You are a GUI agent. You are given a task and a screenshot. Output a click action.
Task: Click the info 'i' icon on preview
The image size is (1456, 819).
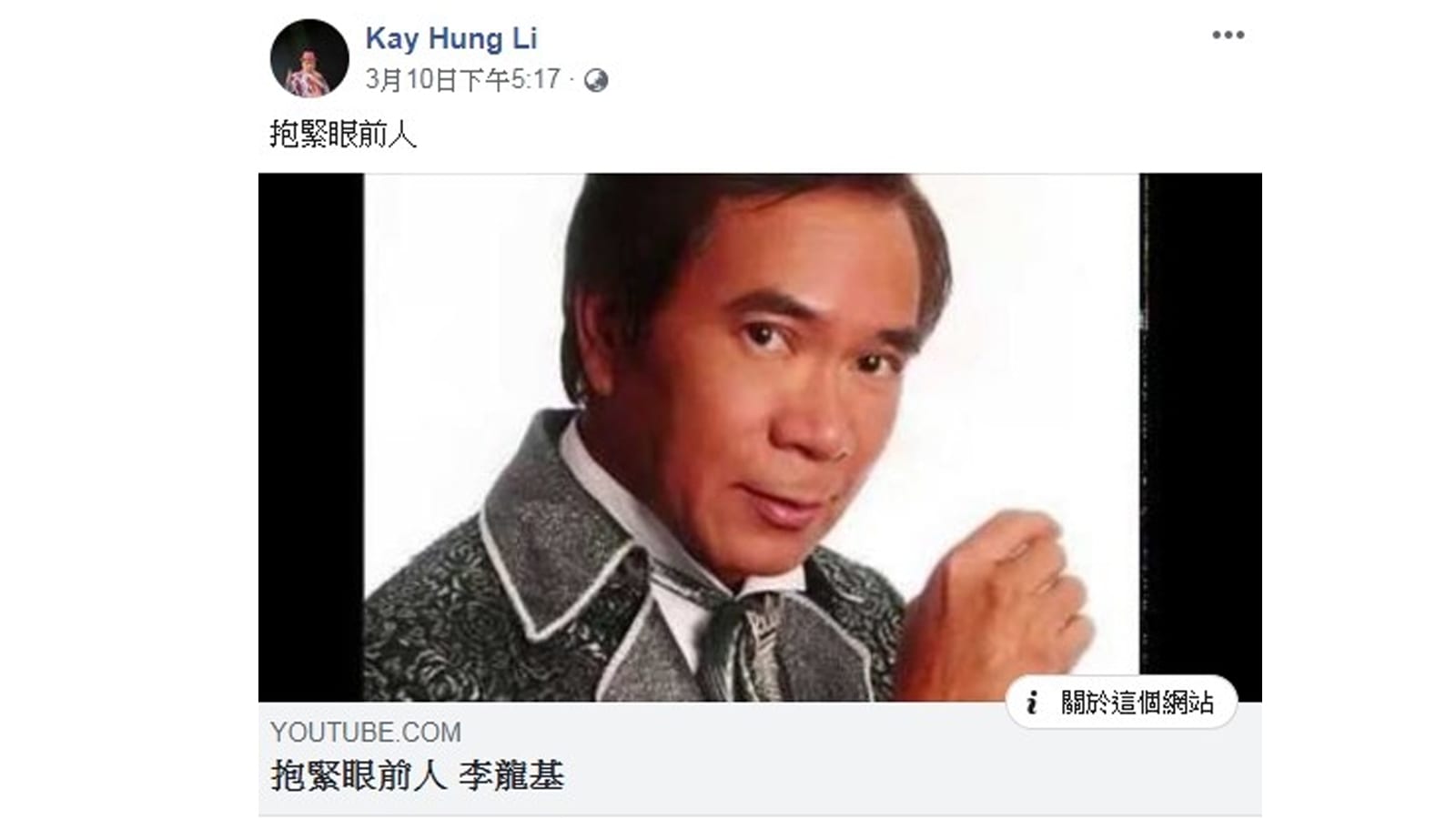pos(1032,703)
